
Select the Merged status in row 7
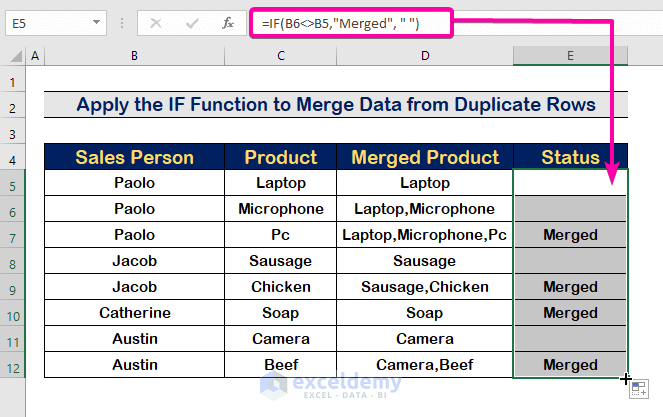pos(570,235)
